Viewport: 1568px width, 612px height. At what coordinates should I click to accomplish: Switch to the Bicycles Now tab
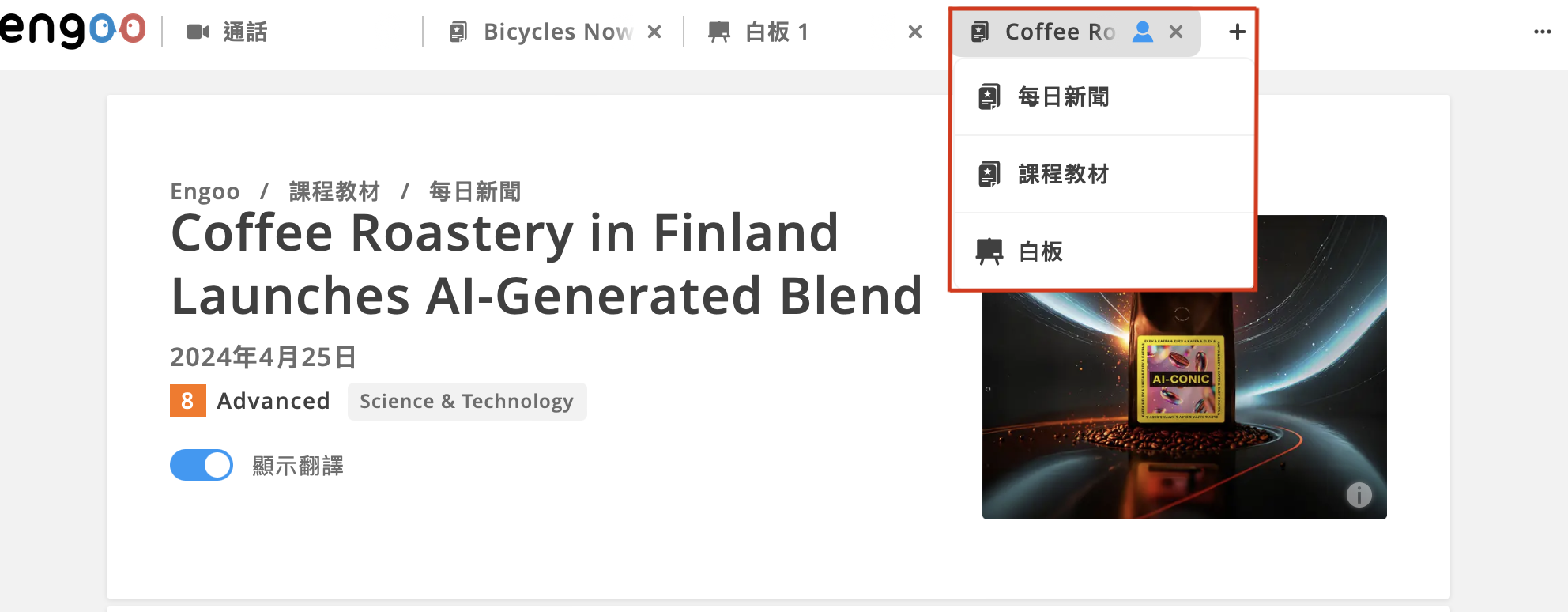pos(557,32)
